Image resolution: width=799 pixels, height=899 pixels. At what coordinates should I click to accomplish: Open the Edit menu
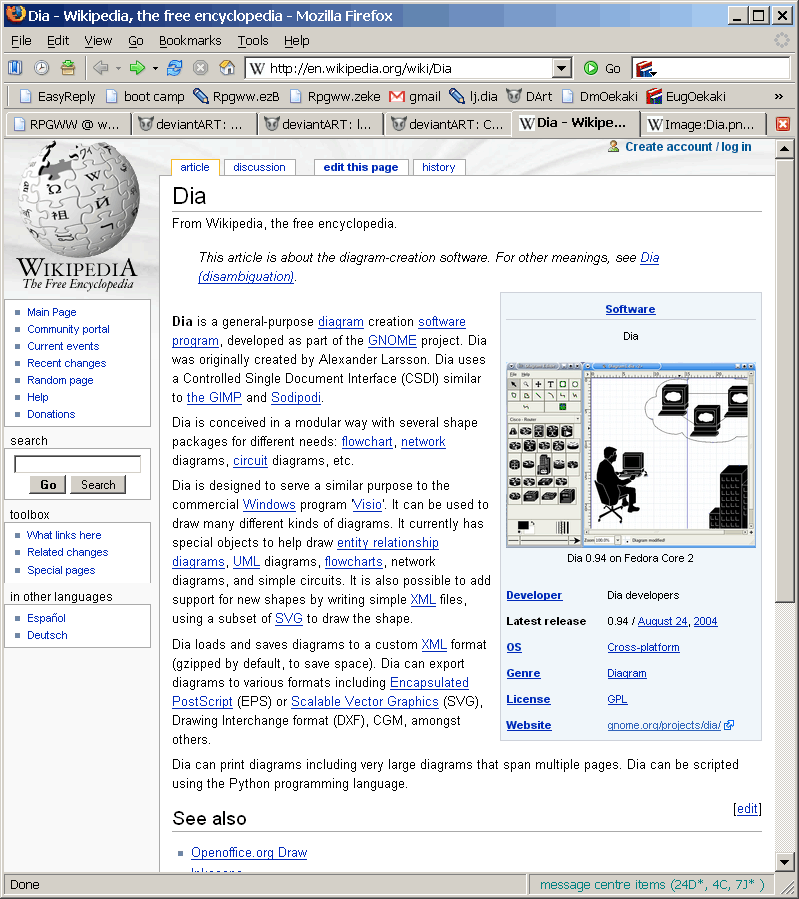click(58, 41)
